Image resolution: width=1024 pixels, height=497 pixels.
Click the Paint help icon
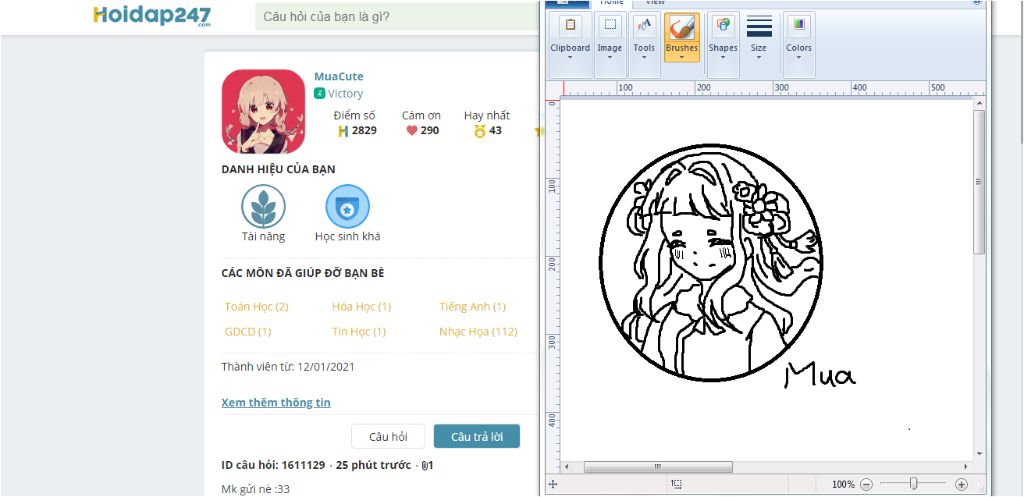click(977, 3)
